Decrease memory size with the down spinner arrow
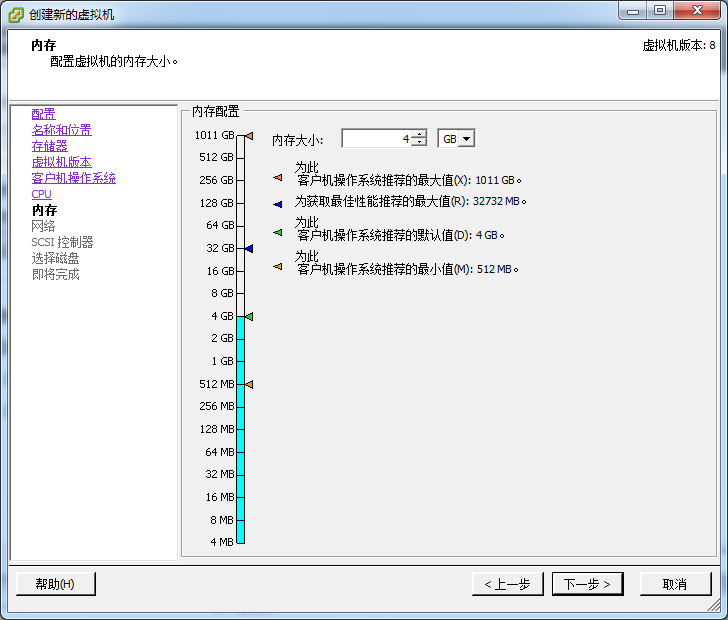 [x=419, y=142]
